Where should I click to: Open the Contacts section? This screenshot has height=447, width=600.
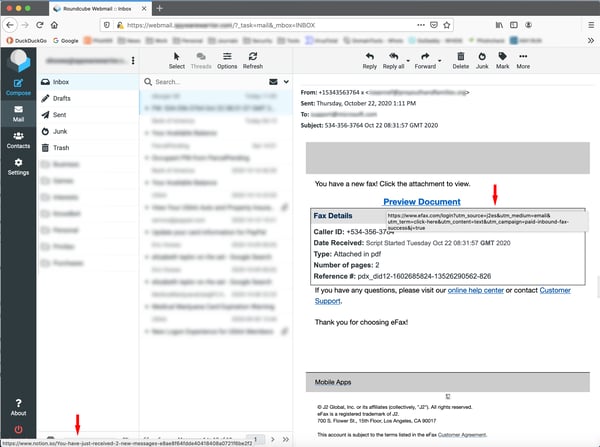click(18, 138)
